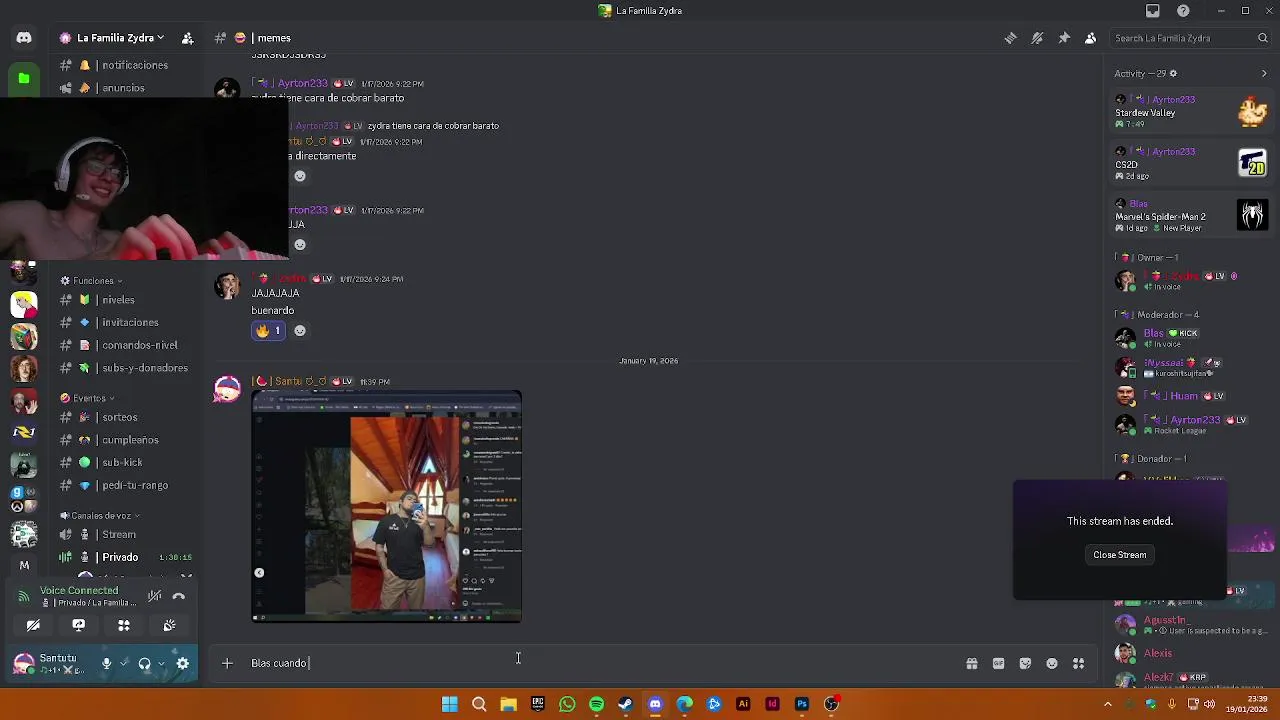Open the cumpleaños channel
Viewport: 1280px width, 720px height.
[125, 440]
